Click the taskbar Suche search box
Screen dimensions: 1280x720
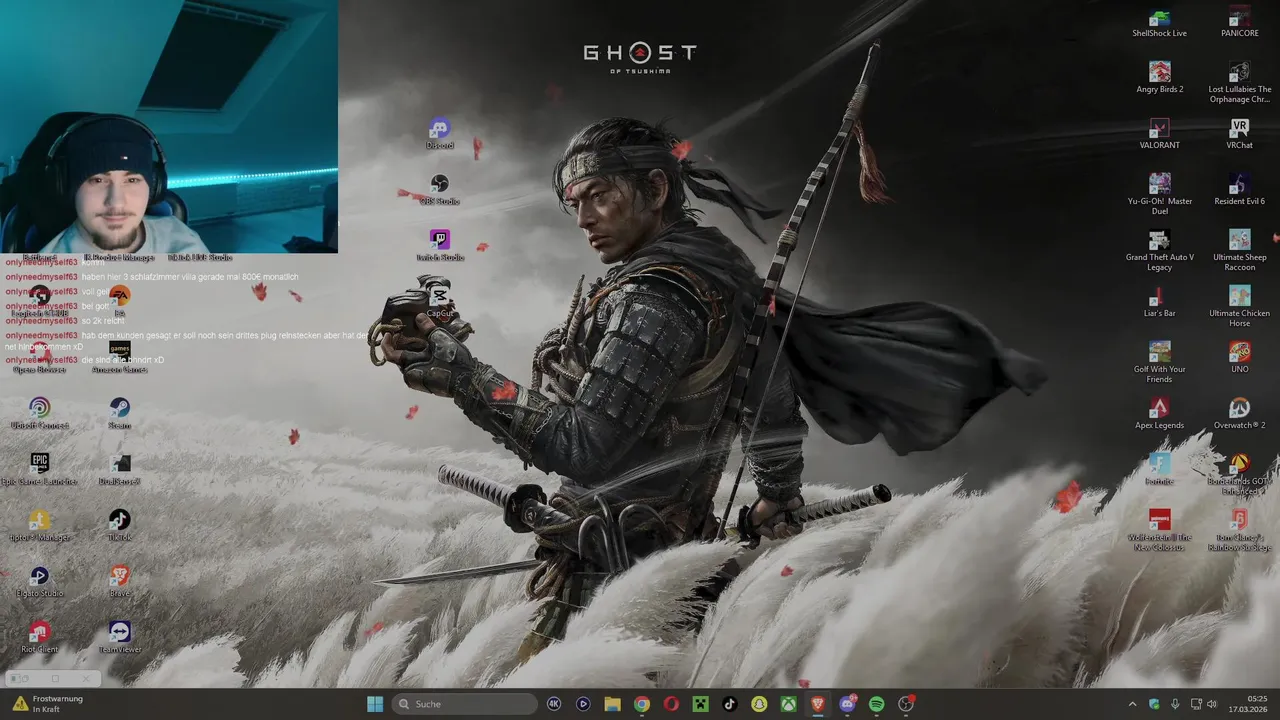point(465,704)
